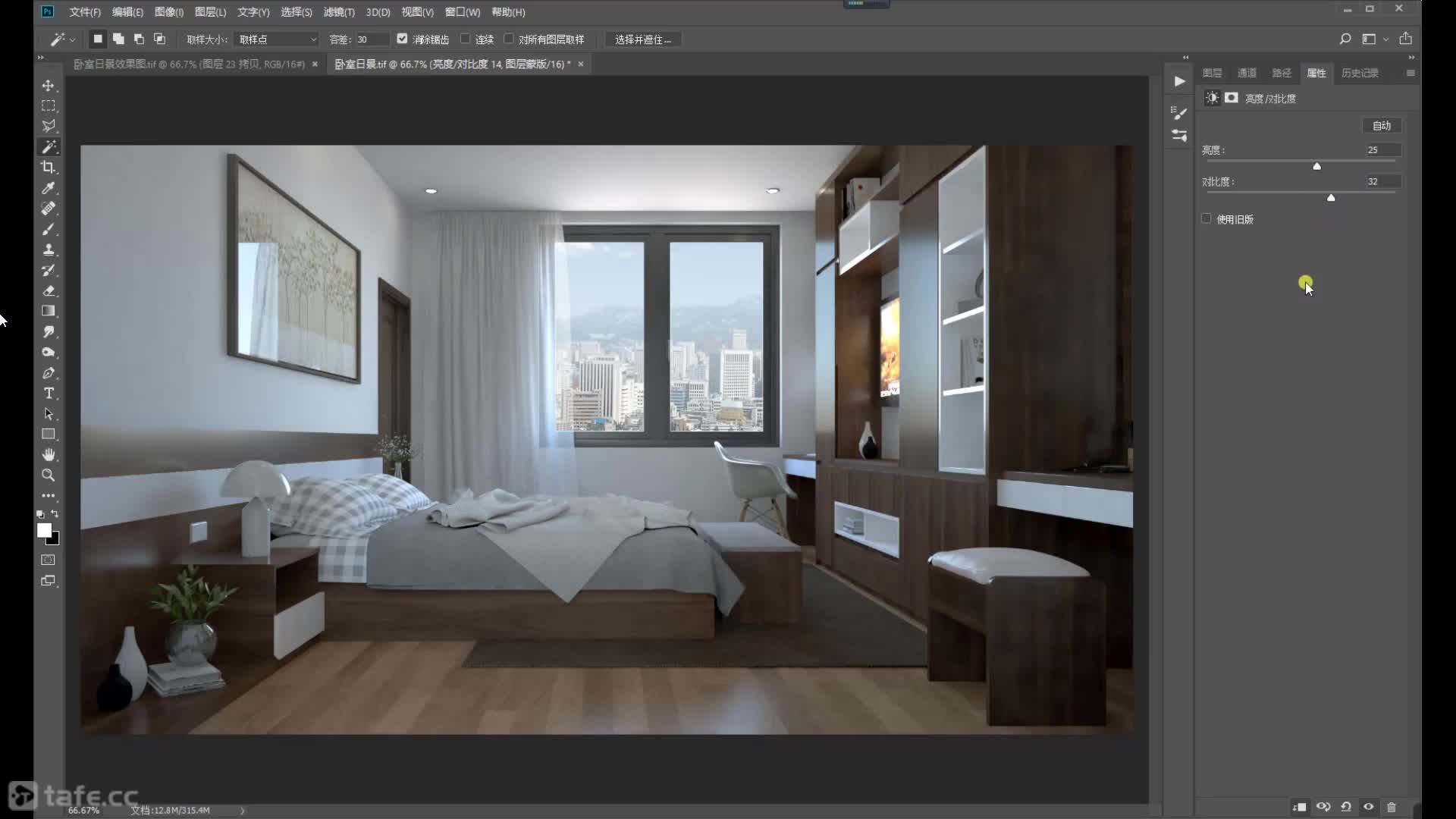Open the Edit Toolbar ellipsis
This screenshot has width=1456, height=819.
[48, 496]
